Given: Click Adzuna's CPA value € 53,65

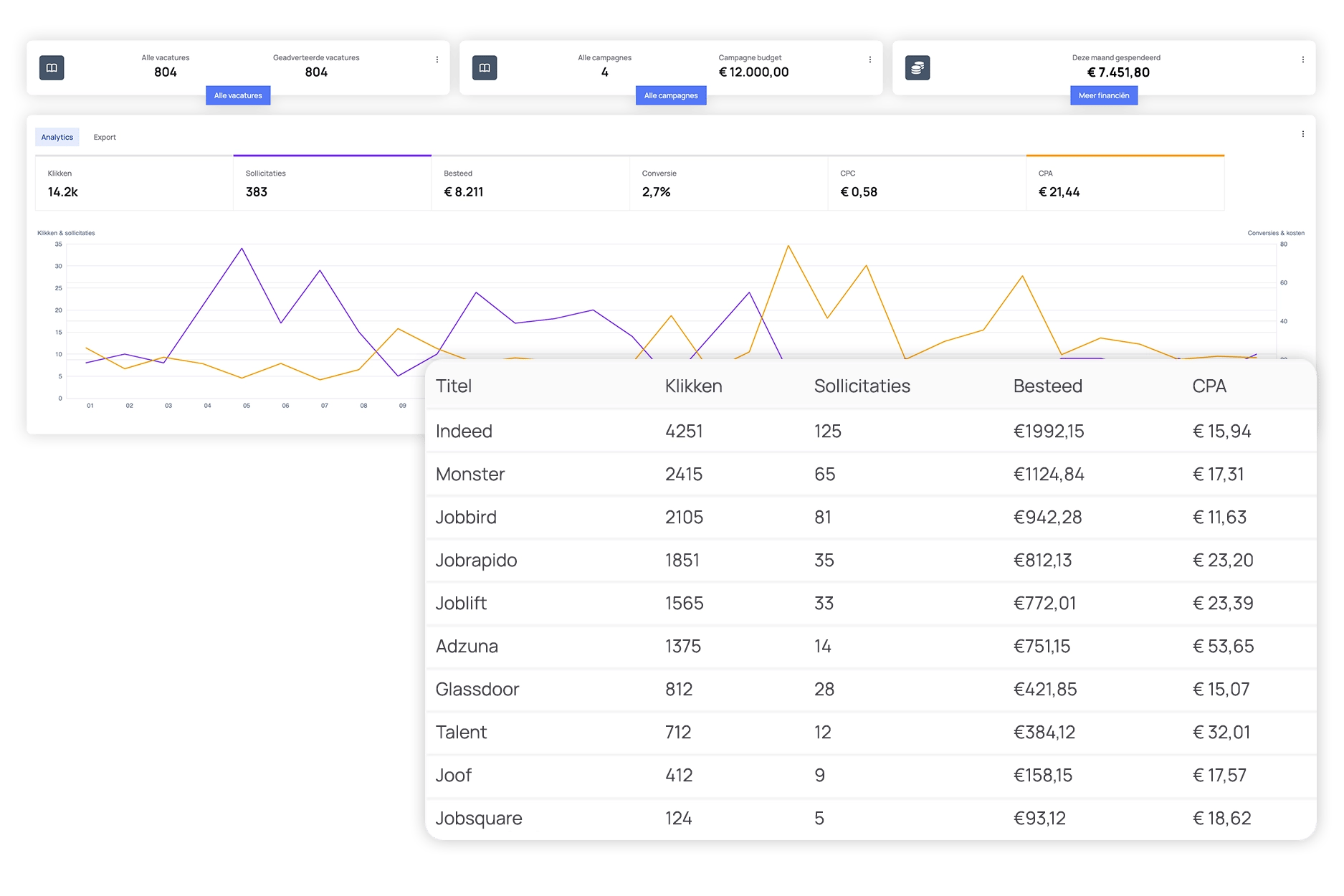Looking at the screenshot, I should [1224, 647].
